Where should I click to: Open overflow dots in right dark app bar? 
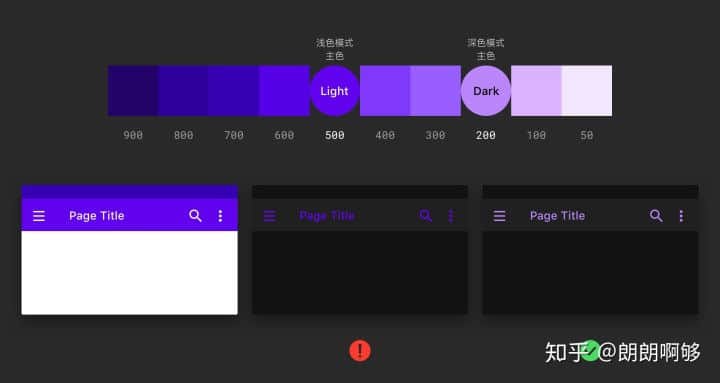coord(681,216)
